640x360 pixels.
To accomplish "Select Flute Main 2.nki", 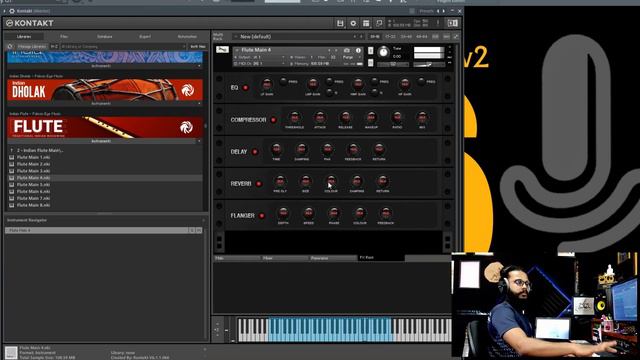I will point(105,164).
